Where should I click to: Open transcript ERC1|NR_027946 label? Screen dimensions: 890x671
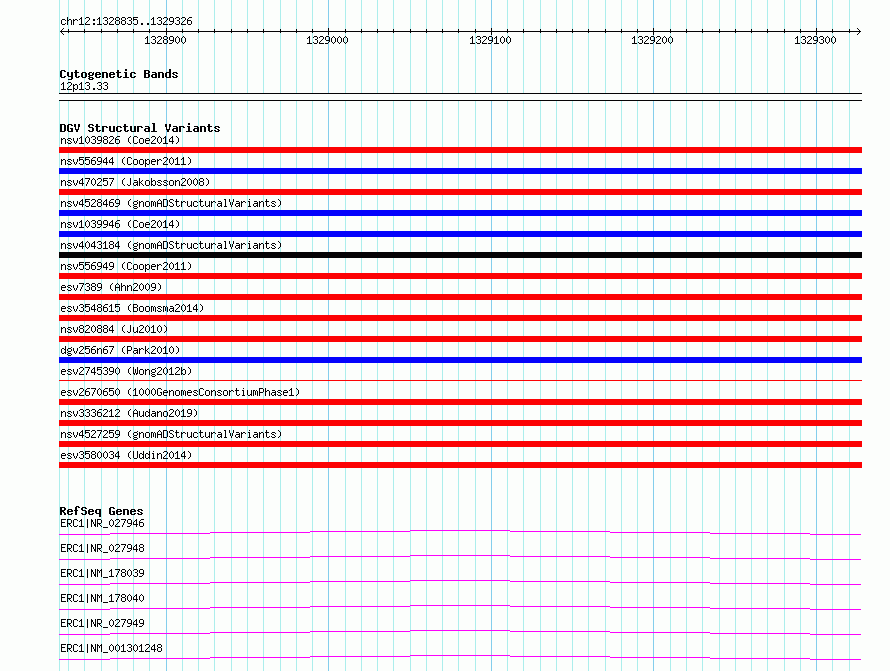(x=102, y=523)
